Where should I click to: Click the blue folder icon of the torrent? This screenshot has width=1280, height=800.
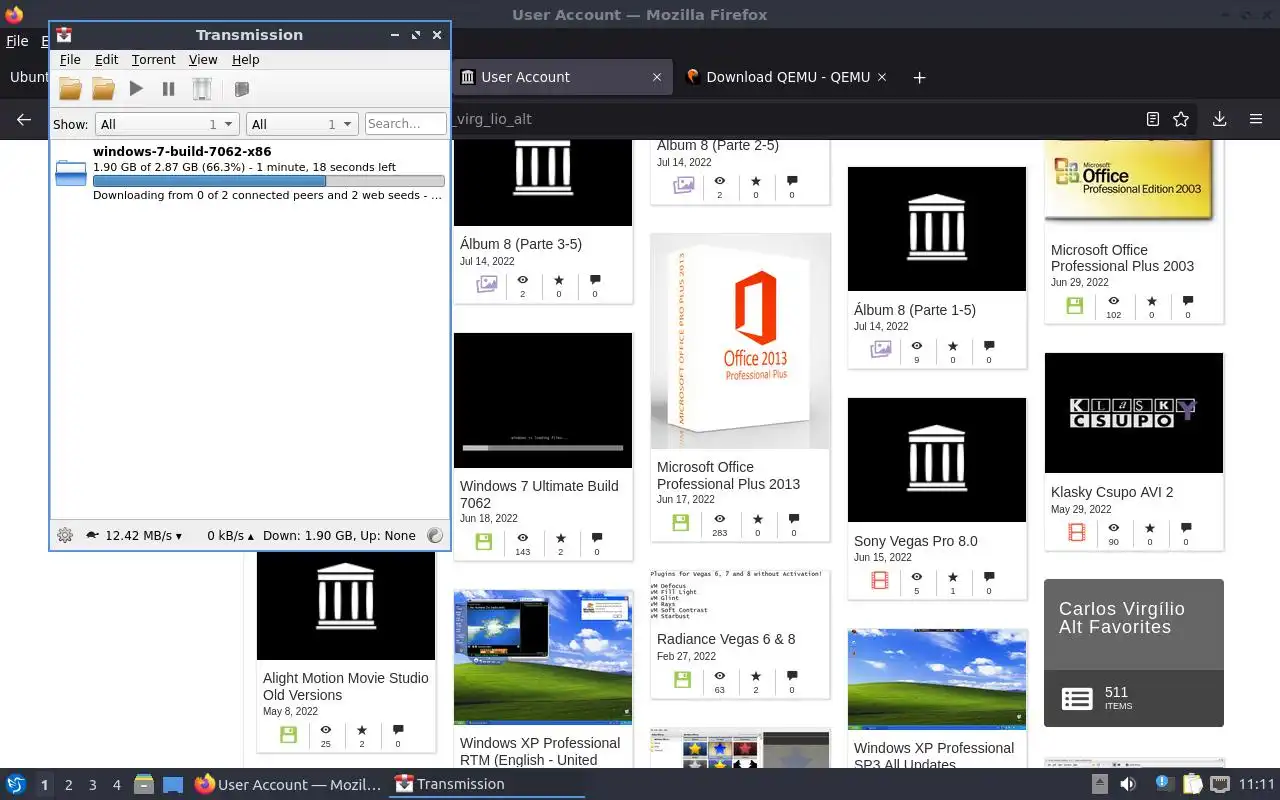[71, 173]
